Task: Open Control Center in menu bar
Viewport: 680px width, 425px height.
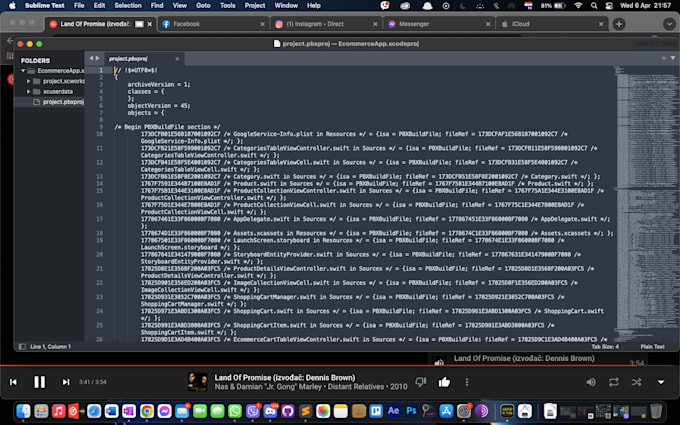Action: click(609, 6)
